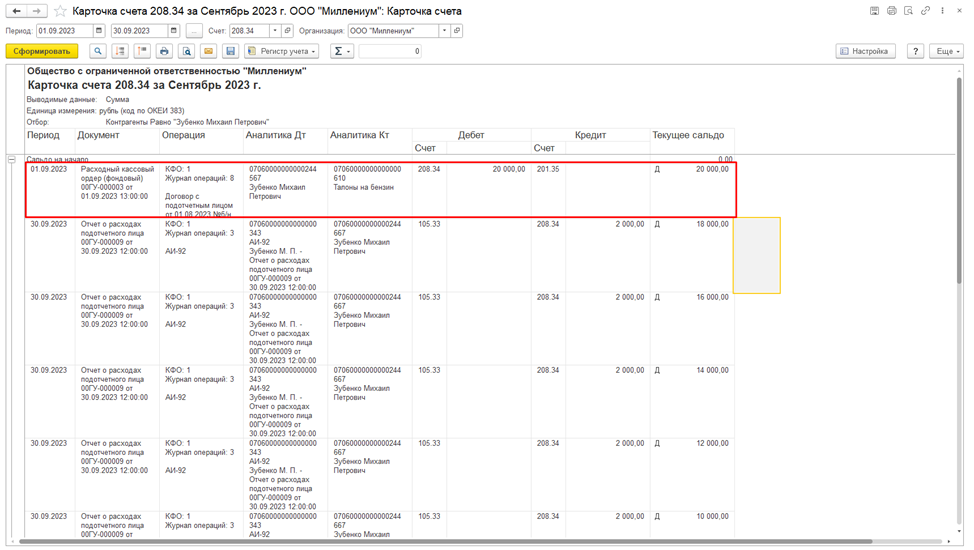Select the Операция column header
Screen dimensions: 974x550
pyautogui.click(x=183, y=135)
